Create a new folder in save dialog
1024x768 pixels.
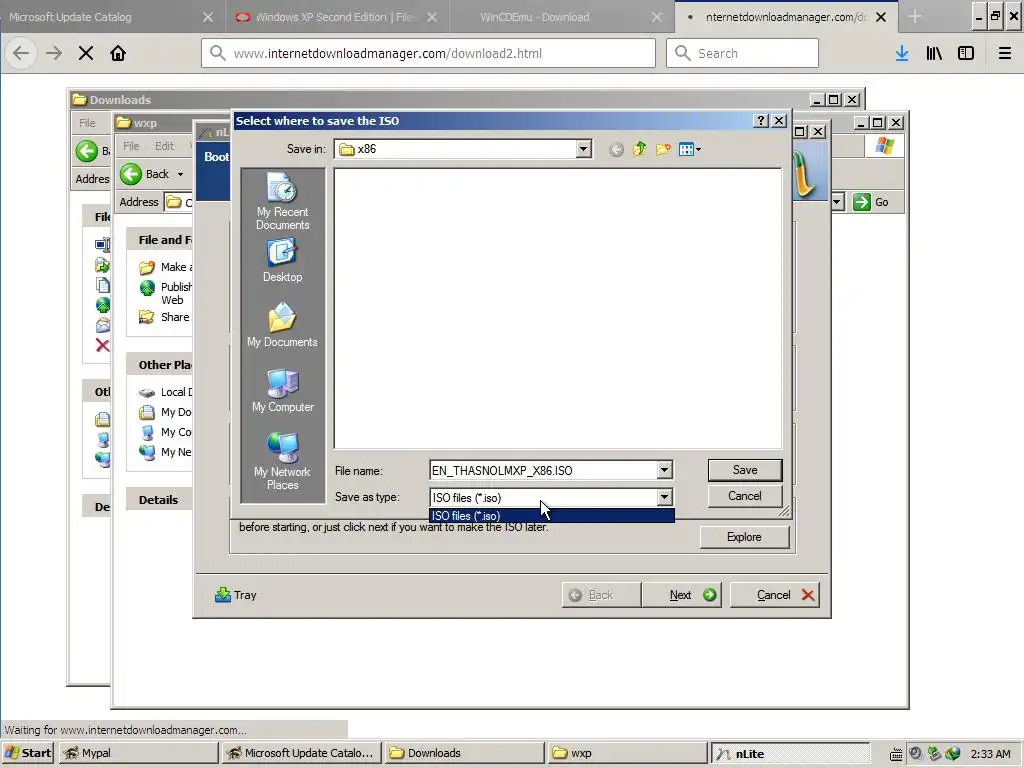tap(663, 150)
